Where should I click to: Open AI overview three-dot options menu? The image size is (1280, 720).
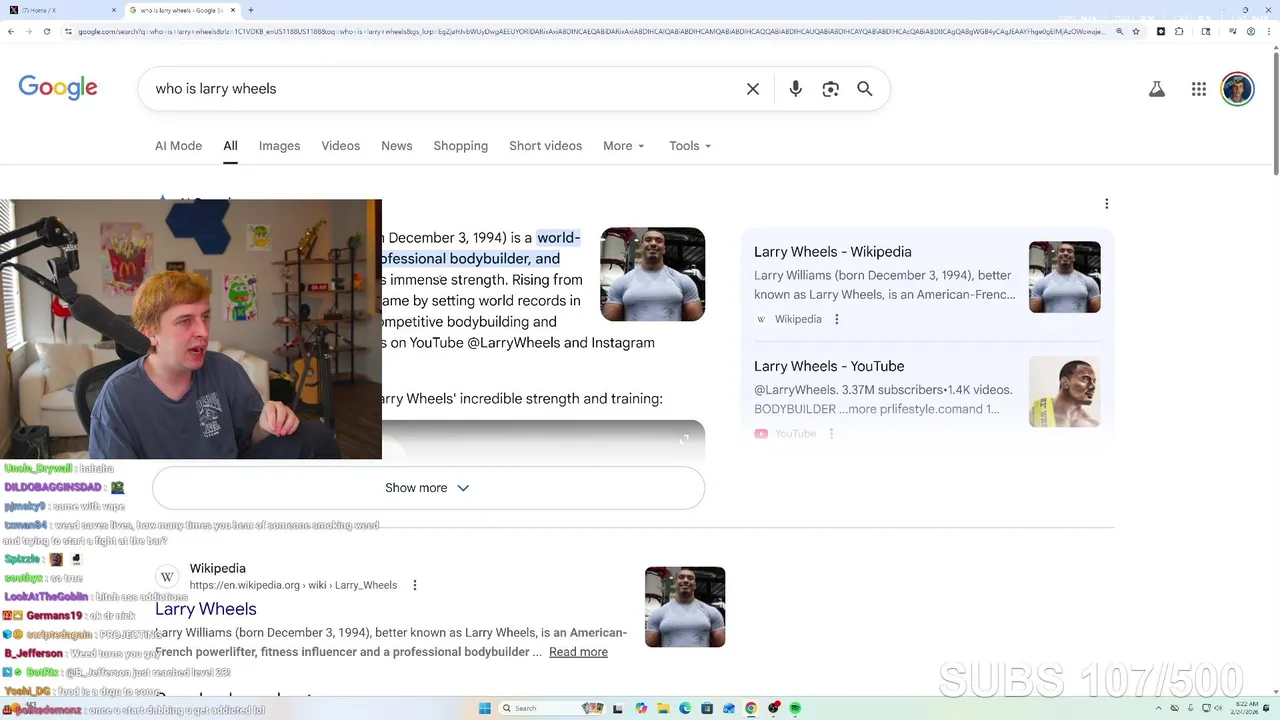[x=1106, y=204]
